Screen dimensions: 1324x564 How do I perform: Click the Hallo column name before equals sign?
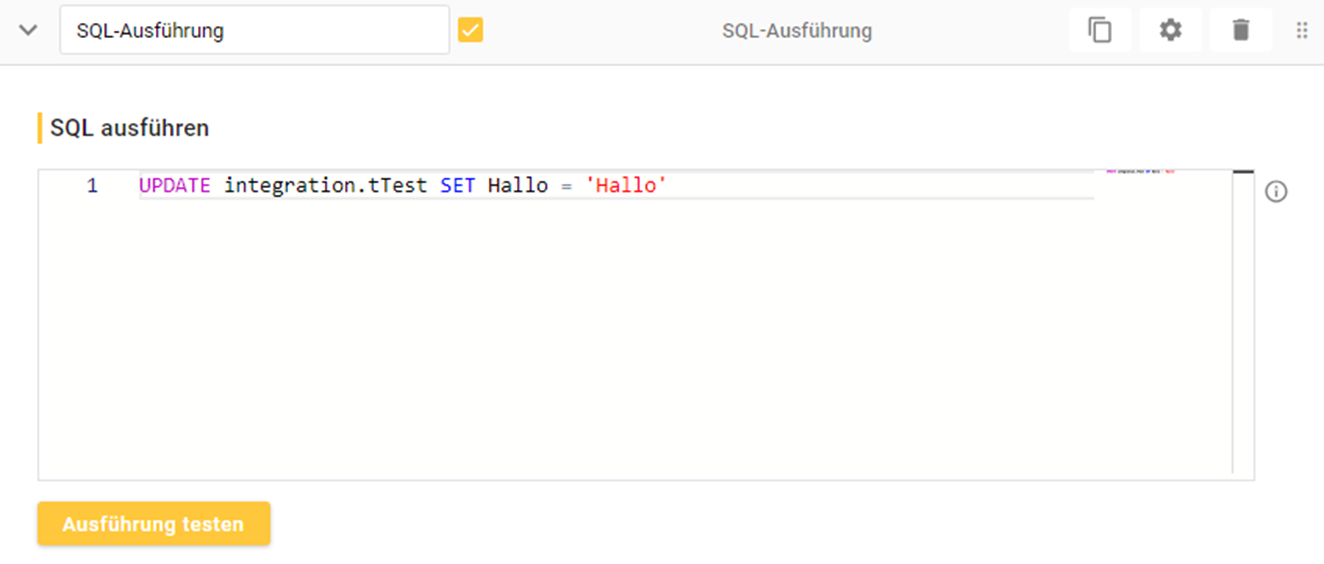[517, 185]
